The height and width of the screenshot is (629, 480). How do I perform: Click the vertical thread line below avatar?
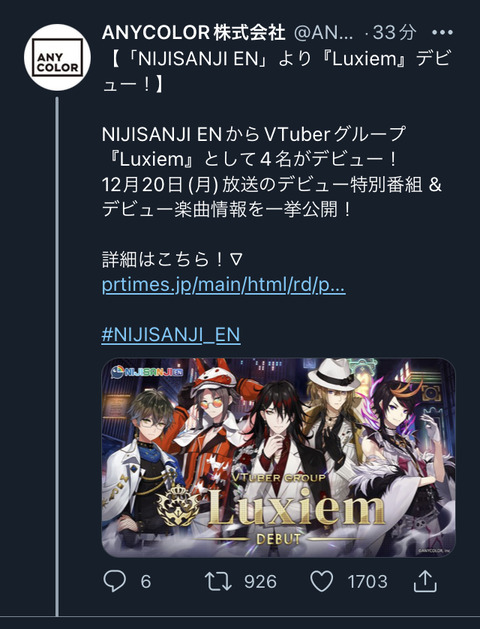[x=57, y=356]
